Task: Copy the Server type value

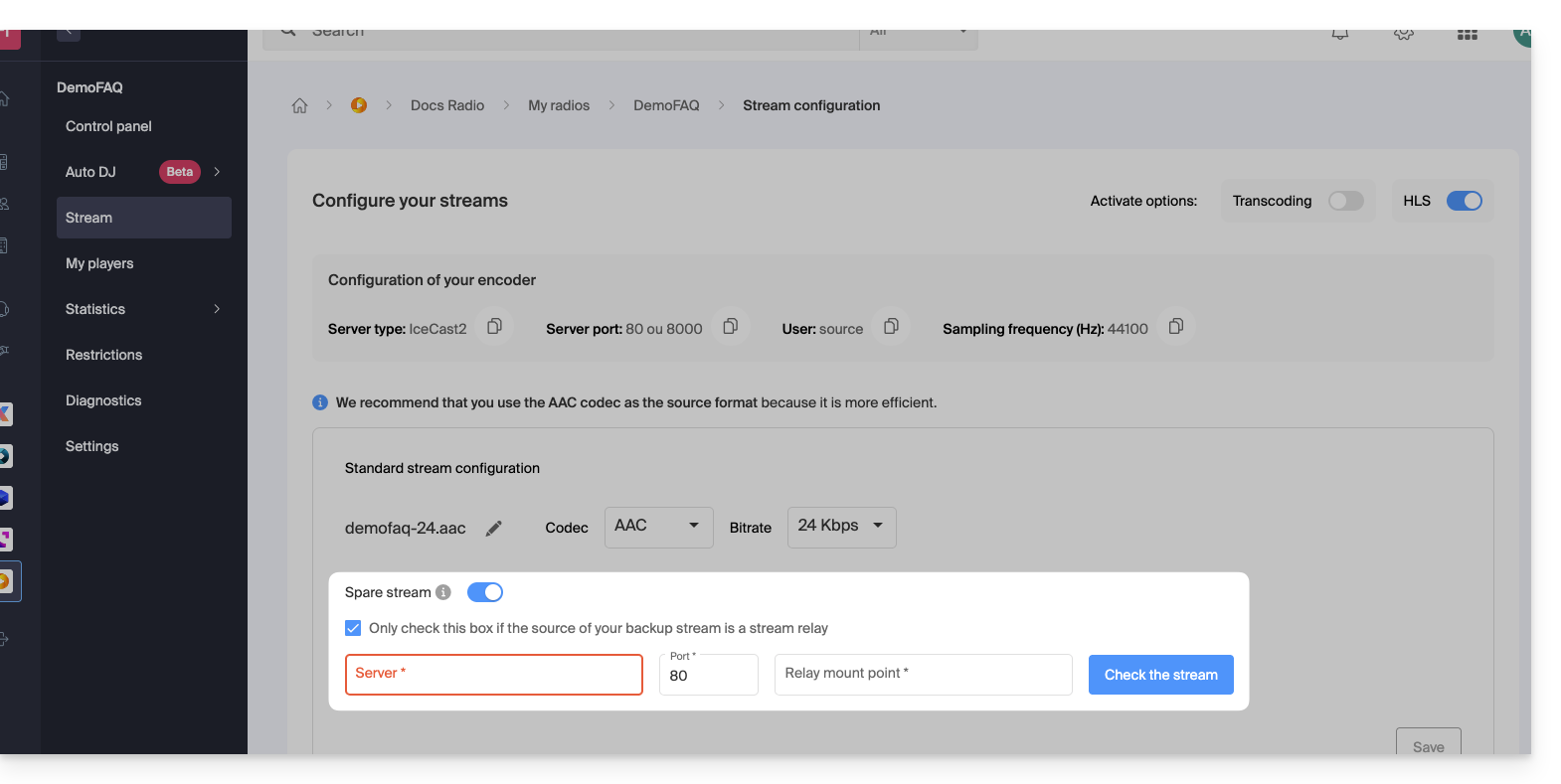Action: click(494, 327)
